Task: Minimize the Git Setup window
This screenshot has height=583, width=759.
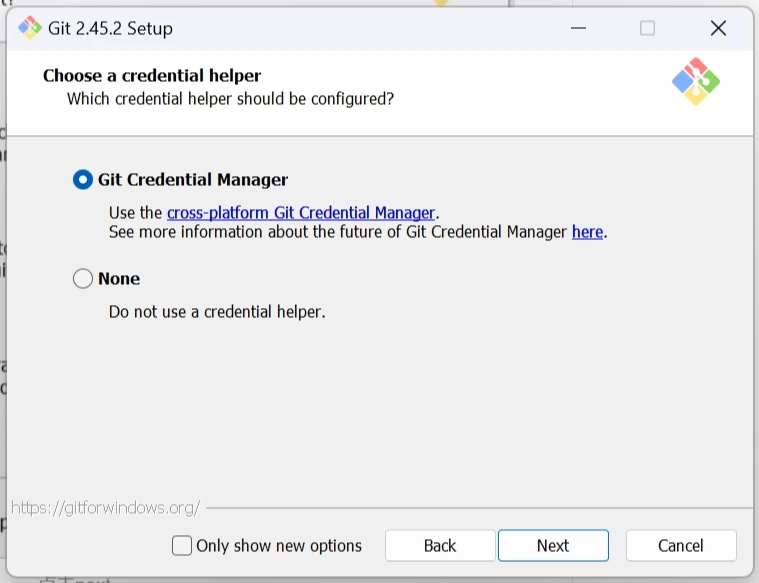Action: [577, 28]
